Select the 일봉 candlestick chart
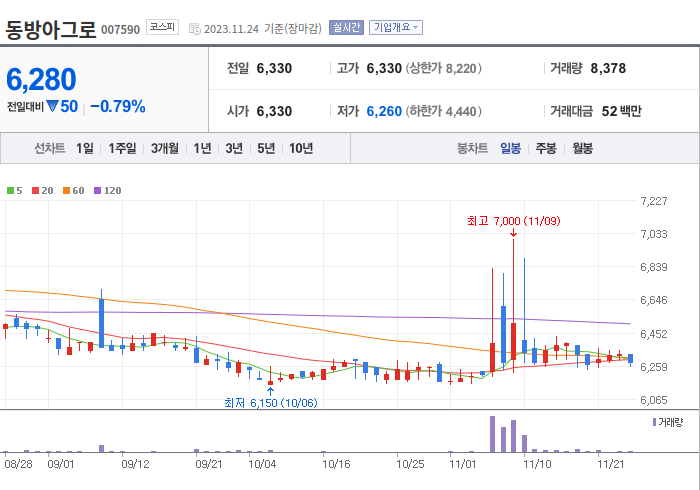 pos(510,148)
